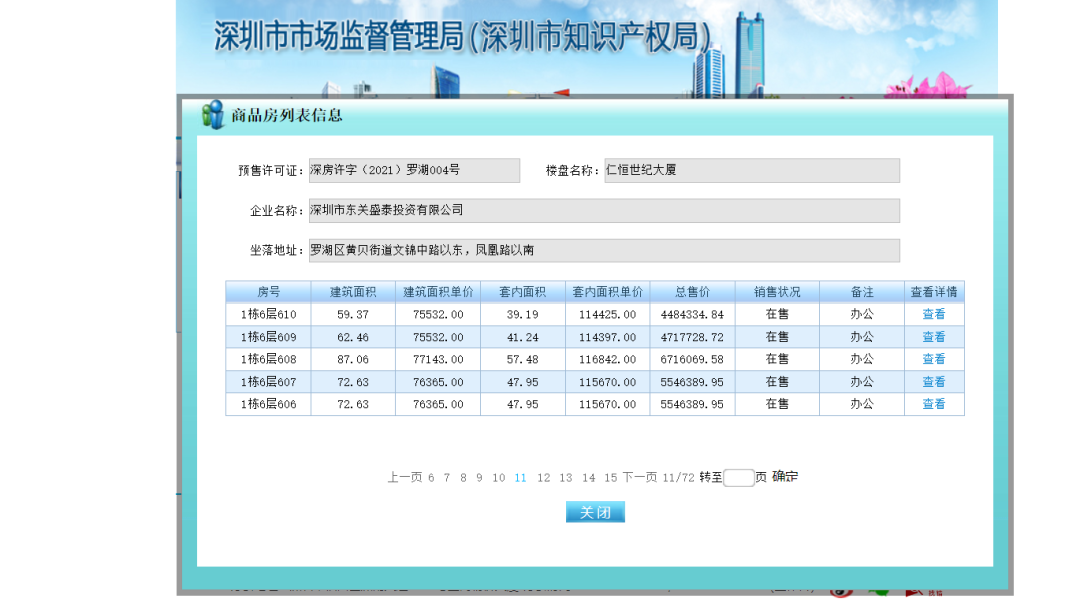Jump to page 9

pos(479,478)
